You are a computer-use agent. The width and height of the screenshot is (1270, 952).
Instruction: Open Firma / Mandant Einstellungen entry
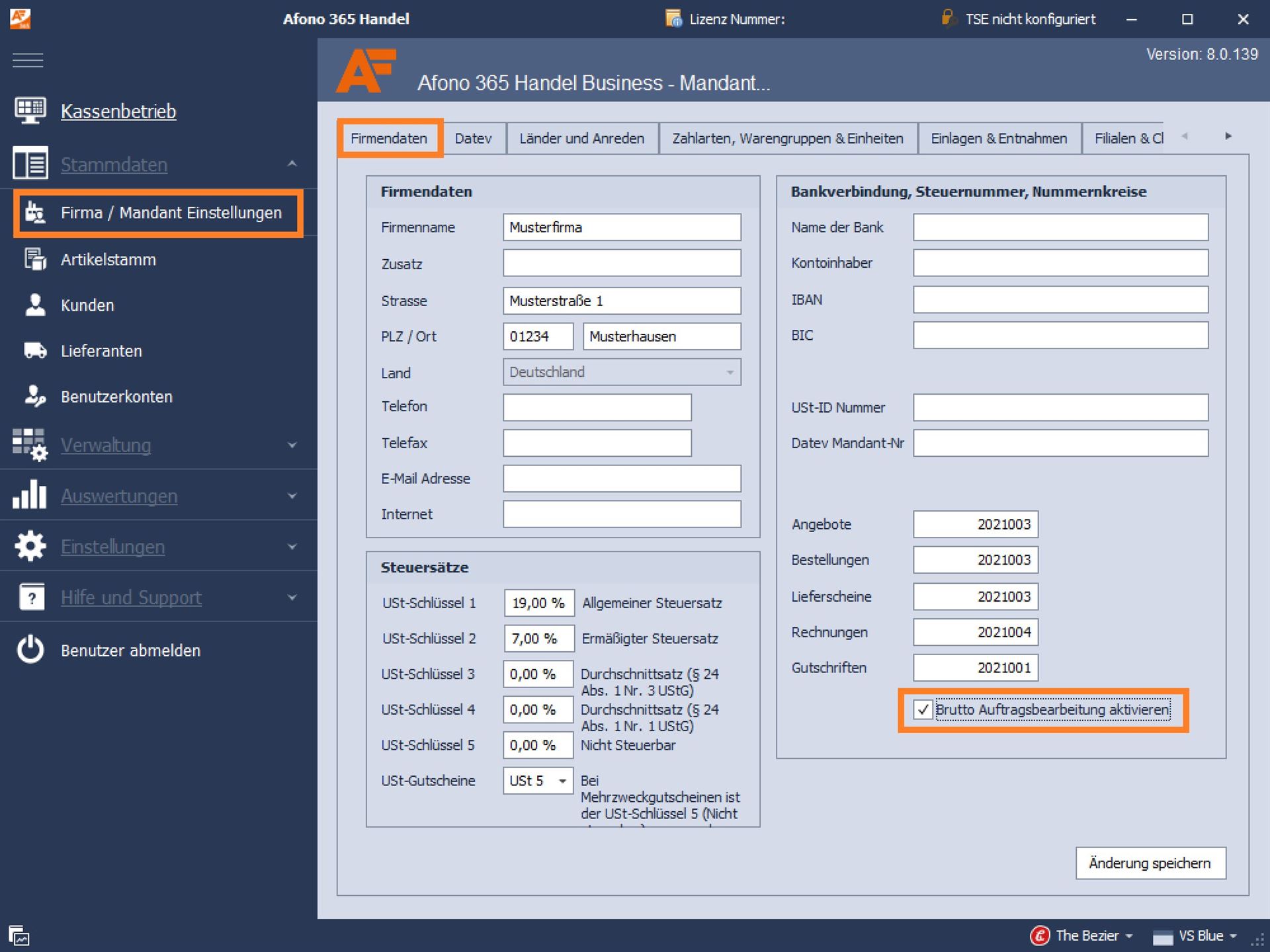click(158, 213)
